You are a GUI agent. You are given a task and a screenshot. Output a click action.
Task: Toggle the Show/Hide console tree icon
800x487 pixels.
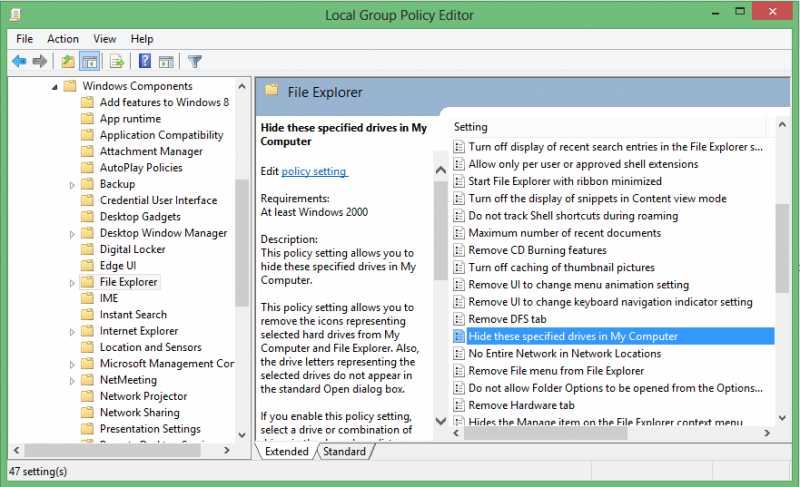pyautogui.click(x=90, y=62)
